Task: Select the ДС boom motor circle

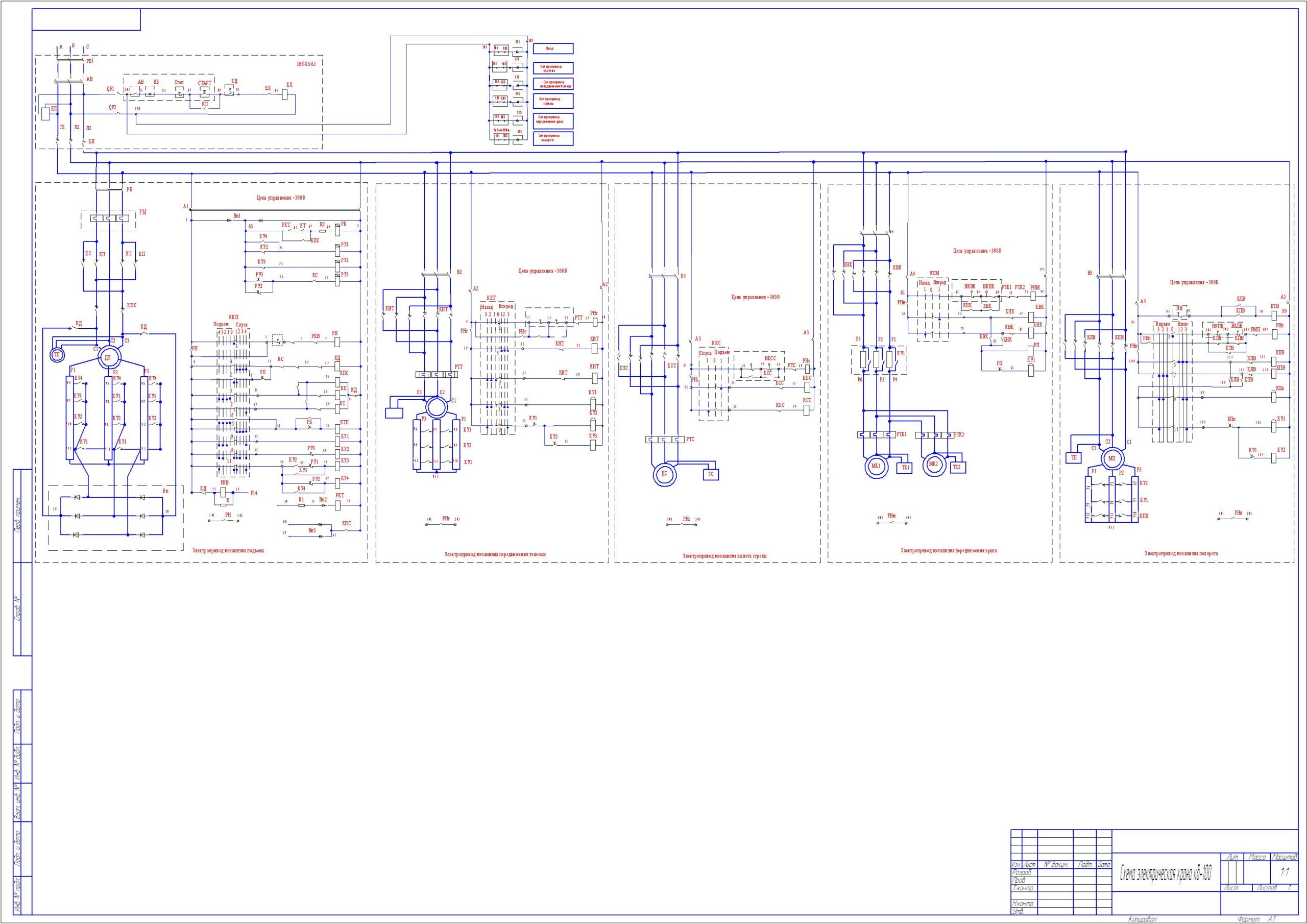Action: (x=664, y=475)
